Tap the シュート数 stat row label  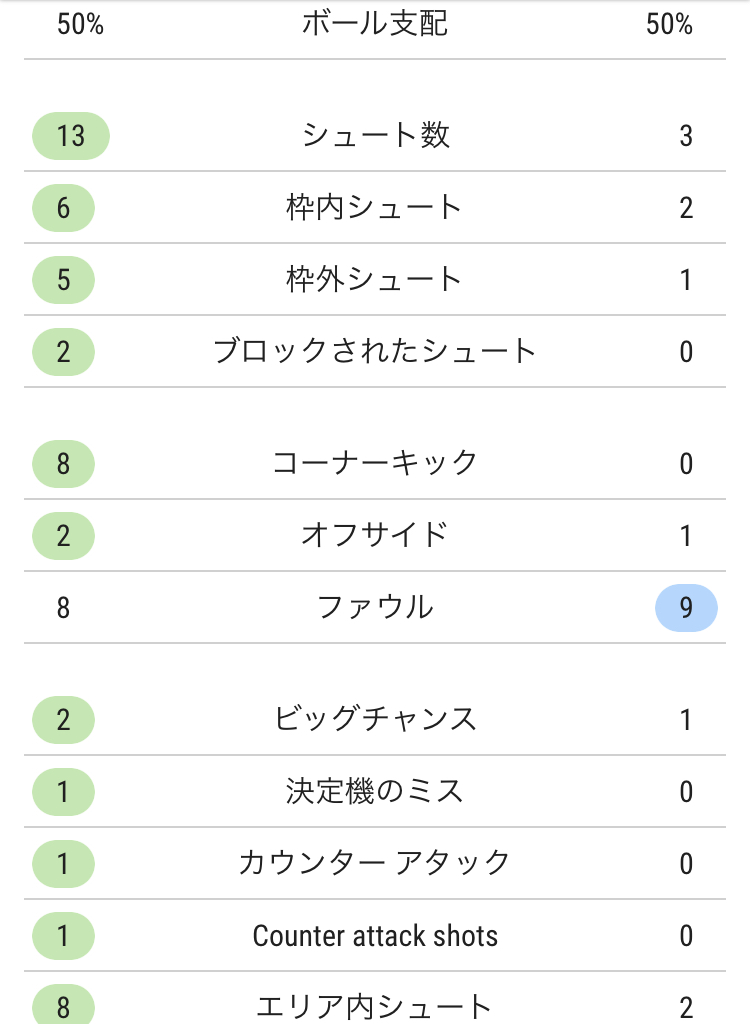click(x=375, y=135)
